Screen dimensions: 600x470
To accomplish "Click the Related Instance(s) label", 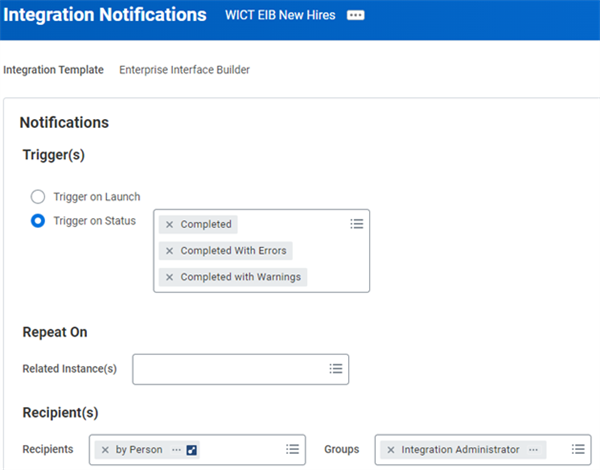I will click(x=70, y=369).
